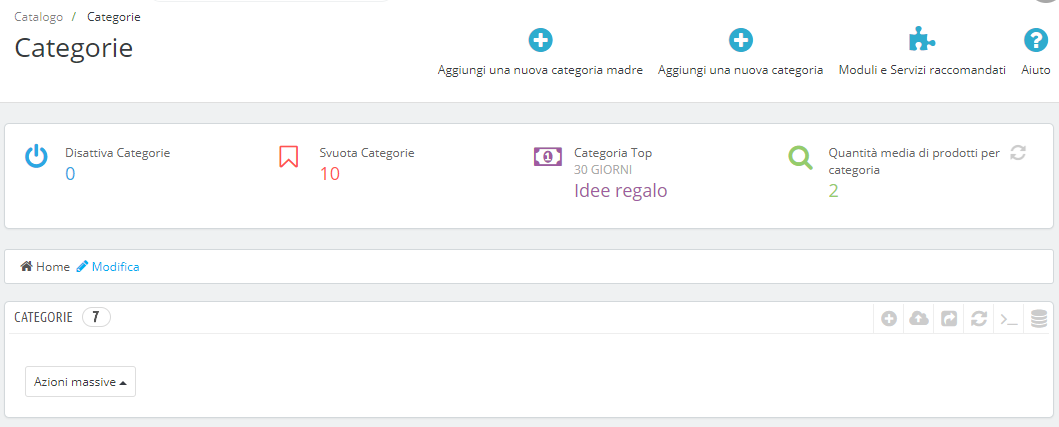Click the import arrow icon in the panel toolbar
The width and height of the screenshot is (1059, 427).
click(949, 319)
